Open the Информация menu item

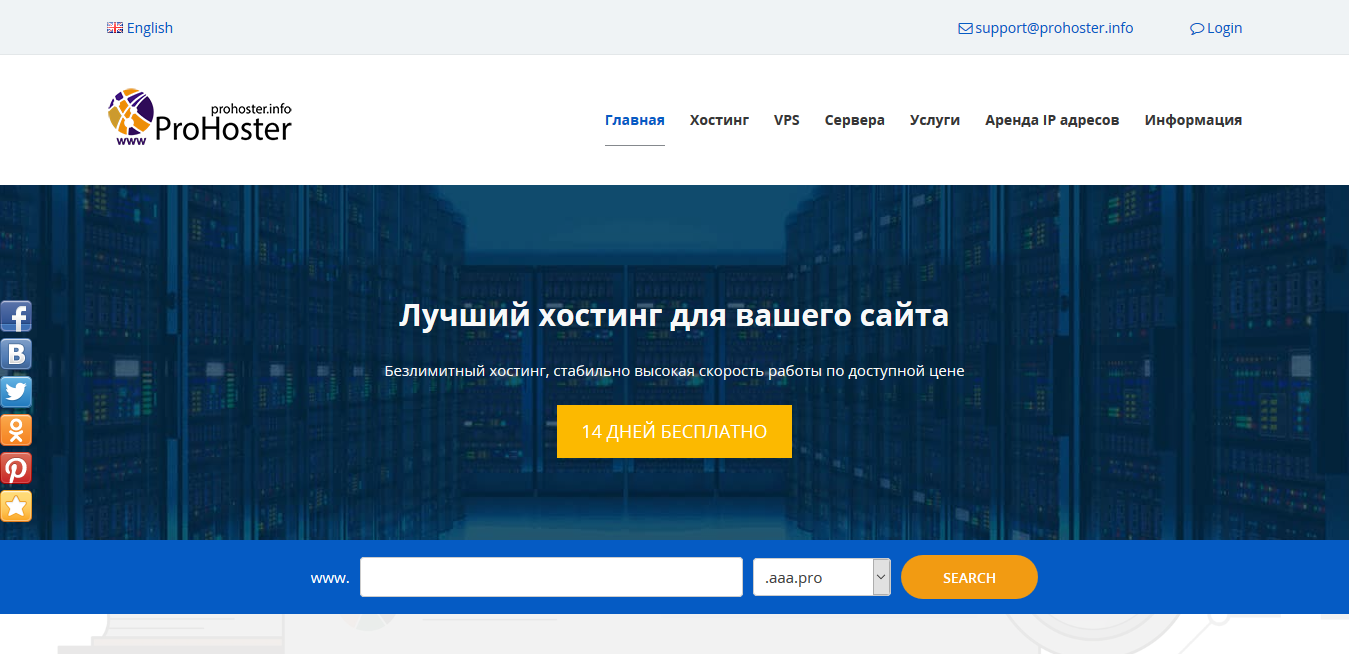point(1193,120)
